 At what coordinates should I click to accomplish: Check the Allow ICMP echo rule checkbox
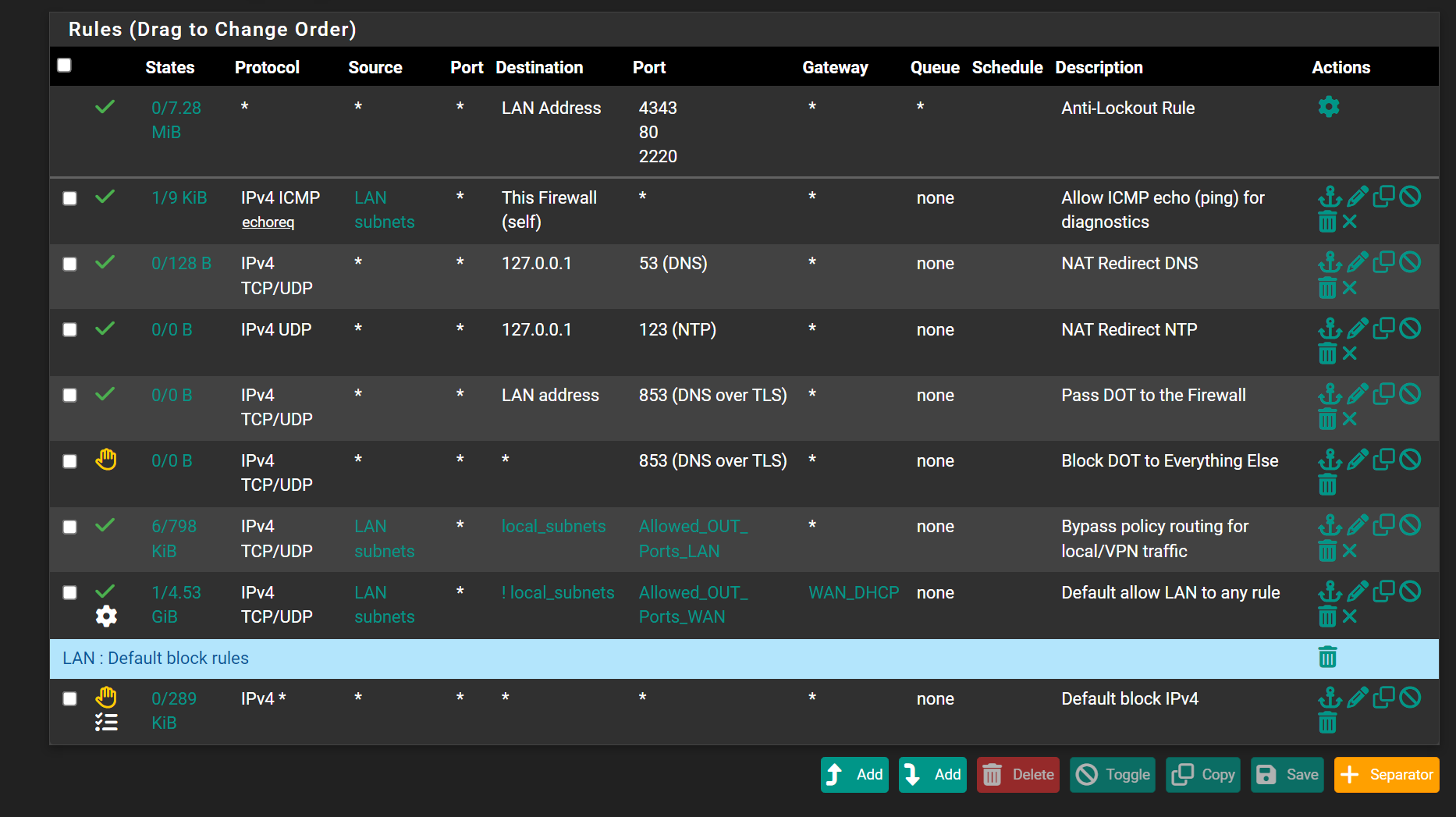coord(70,198)
